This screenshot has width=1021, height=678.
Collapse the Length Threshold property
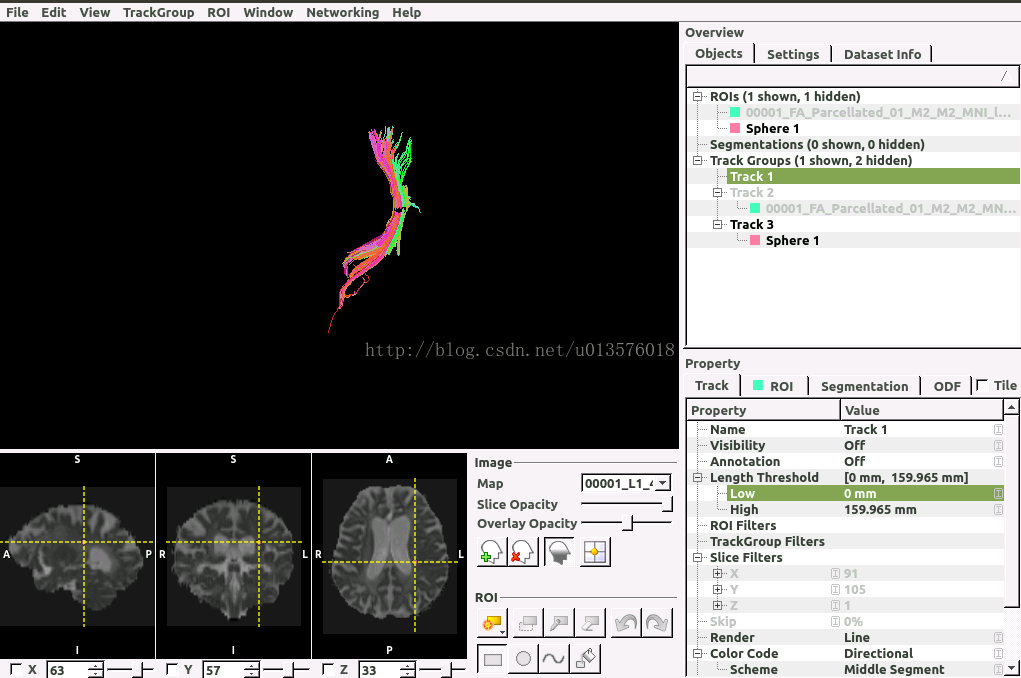(697, 477)
